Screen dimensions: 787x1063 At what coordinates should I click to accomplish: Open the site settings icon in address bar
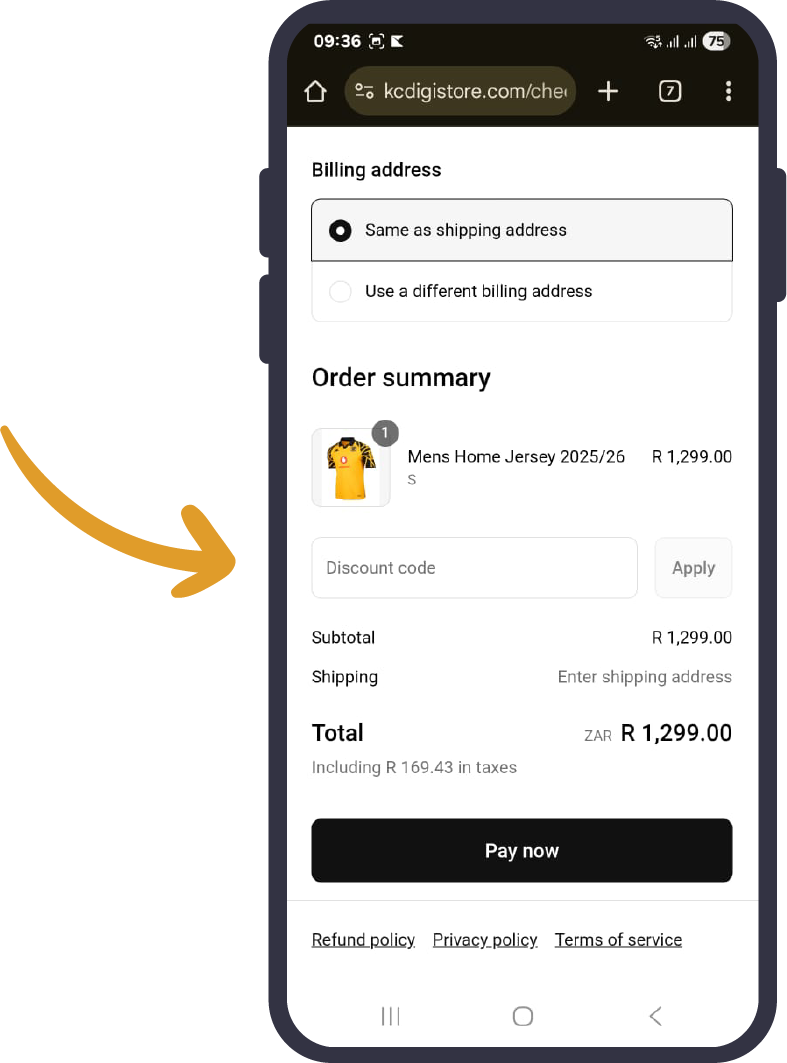coord(364,92)
